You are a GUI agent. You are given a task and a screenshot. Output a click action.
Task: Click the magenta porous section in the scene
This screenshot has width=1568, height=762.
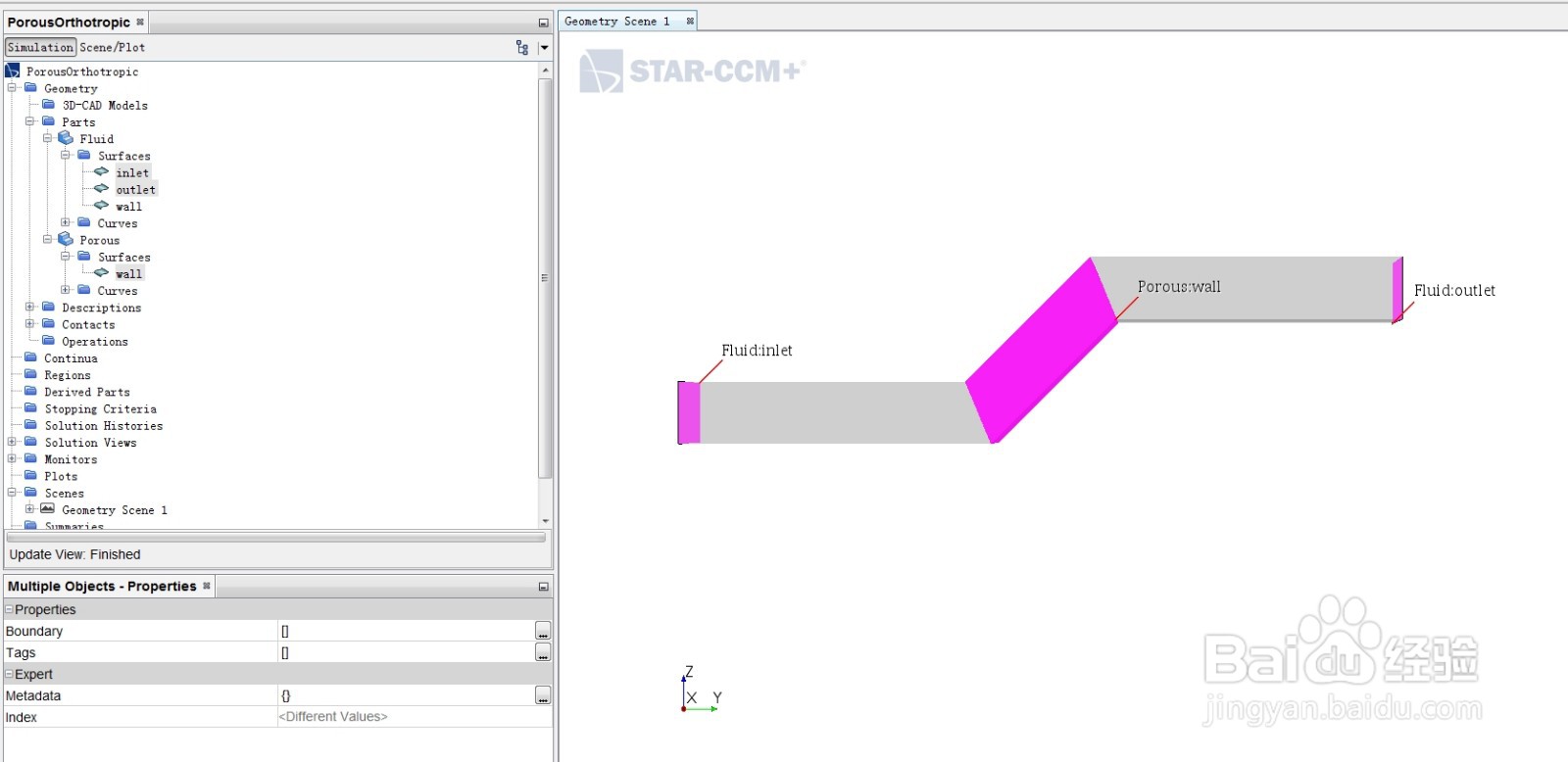[1041, 353]
